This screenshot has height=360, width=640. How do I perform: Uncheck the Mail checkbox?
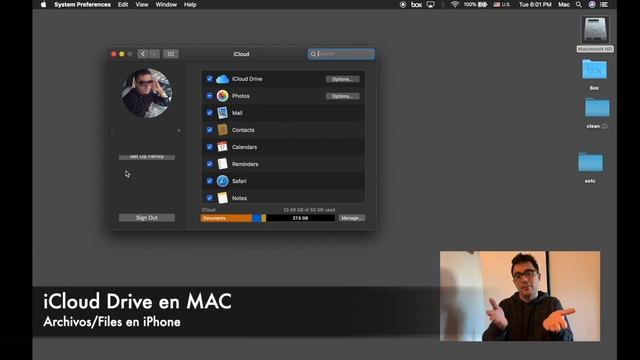tap(209, 113)
